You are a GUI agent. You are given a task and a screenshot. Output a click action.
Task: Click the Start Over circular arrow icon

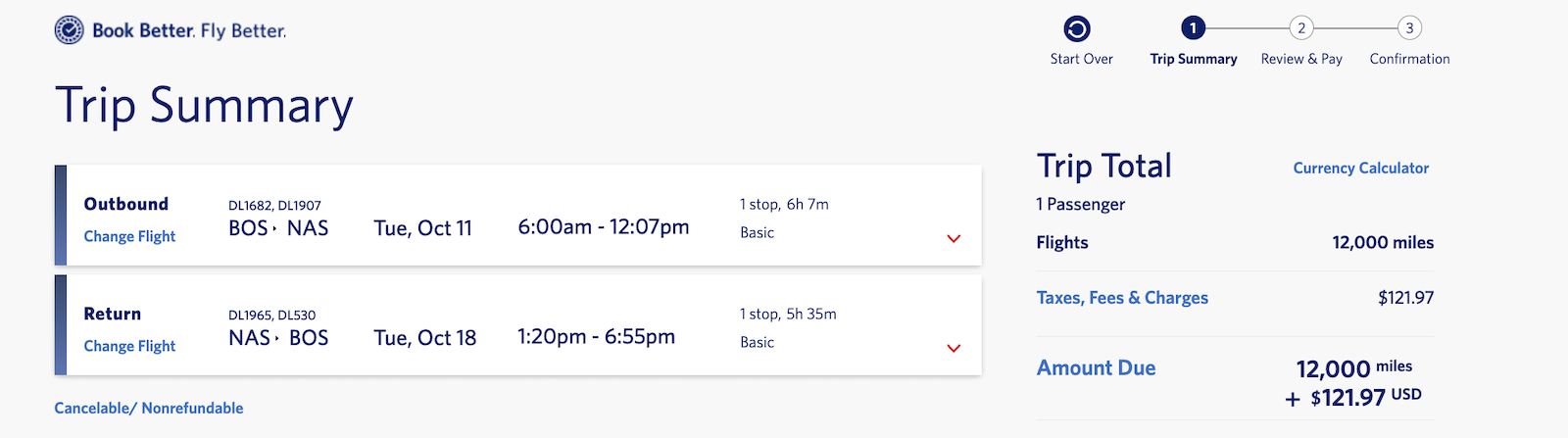[x=1076, y=28]
